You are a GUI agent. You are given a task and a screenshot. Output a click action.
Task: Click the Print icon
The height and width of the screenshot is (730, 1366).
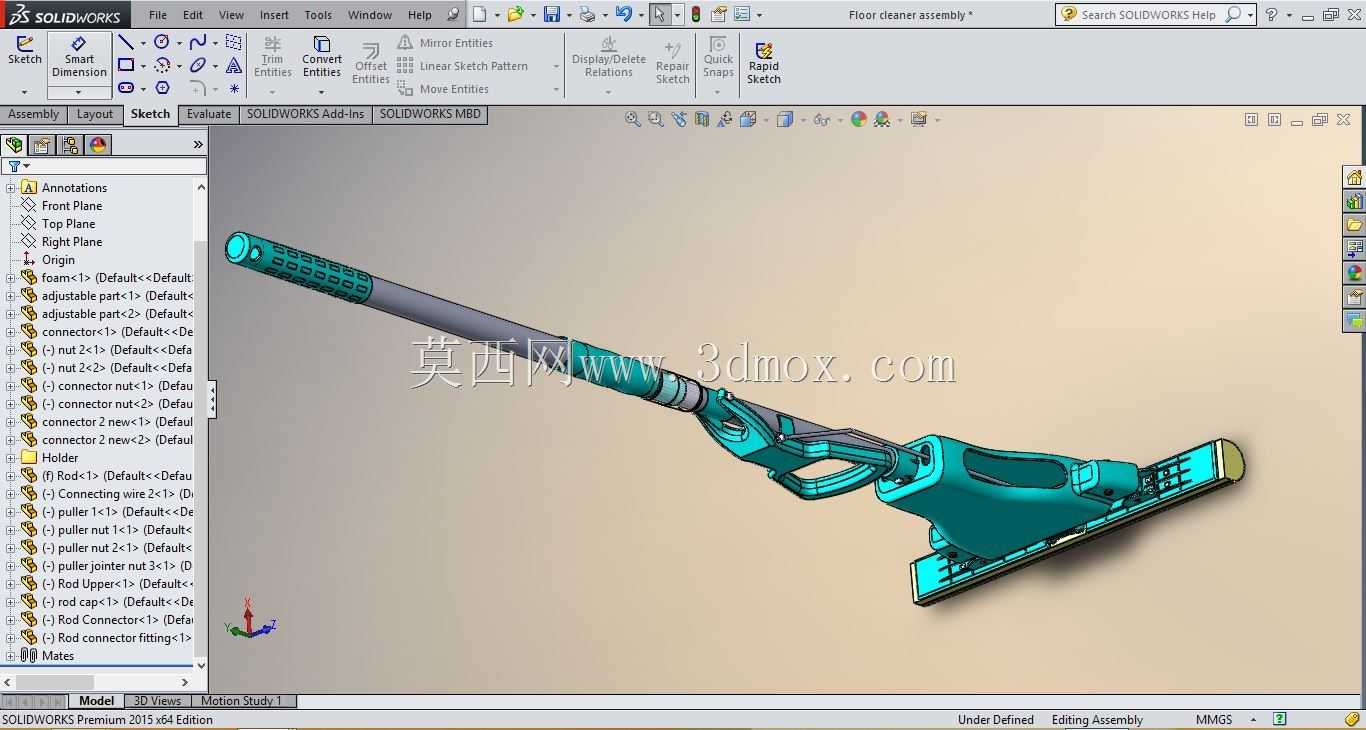pyautogui.click(x=588, y=15)
